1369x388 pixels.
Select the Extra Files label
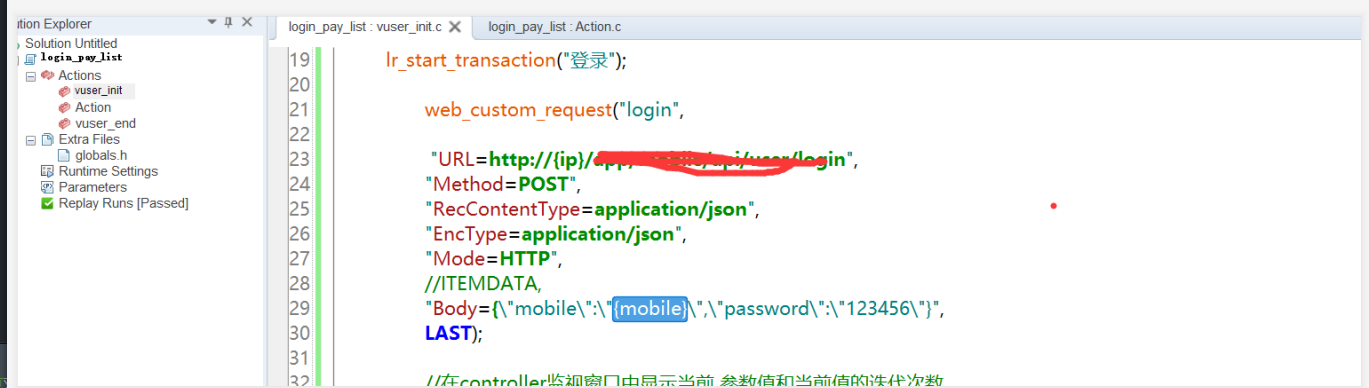89,139
